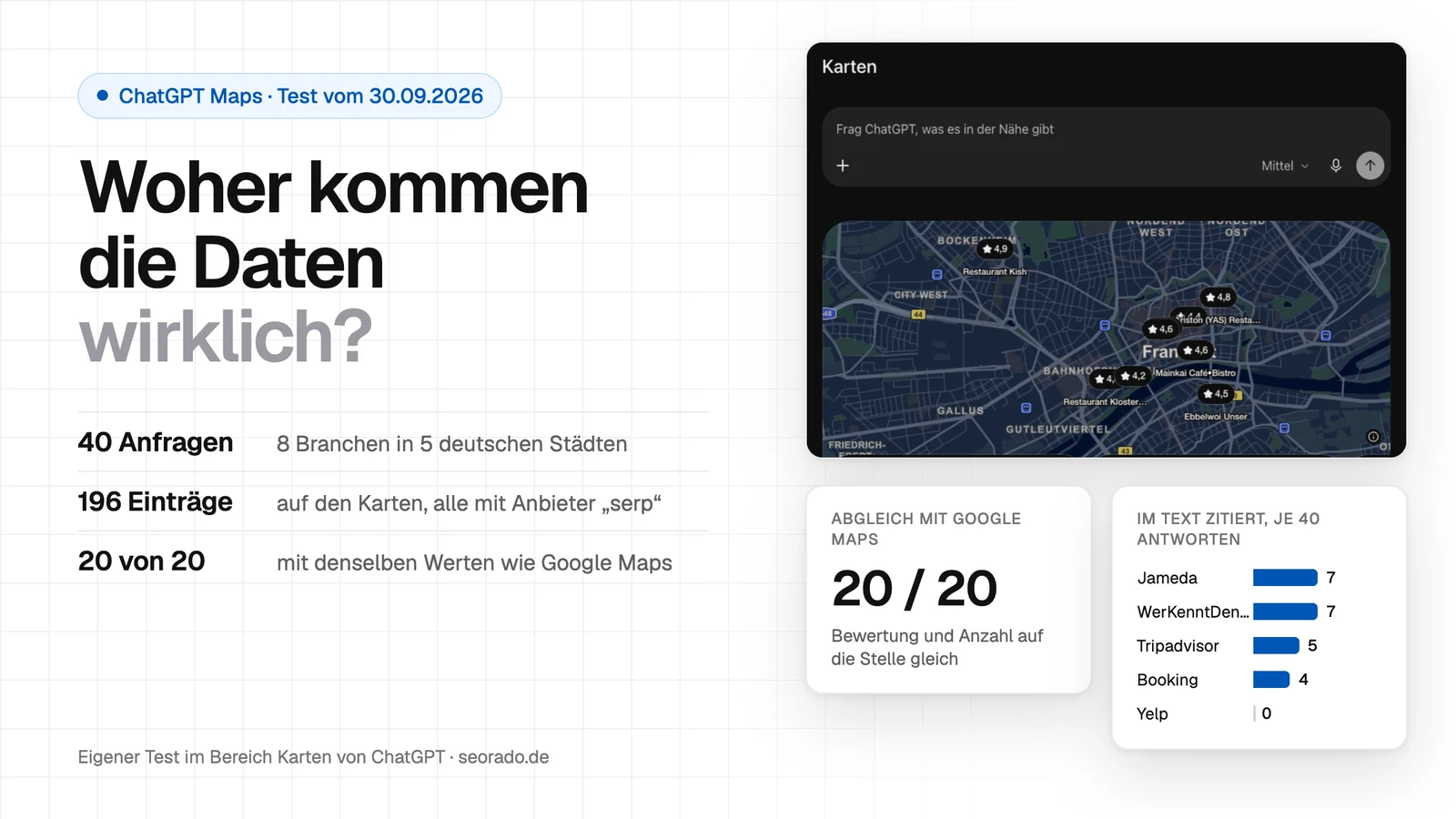
Task: Click the '196 Einträge' statistic
Action: click(156, 501)
